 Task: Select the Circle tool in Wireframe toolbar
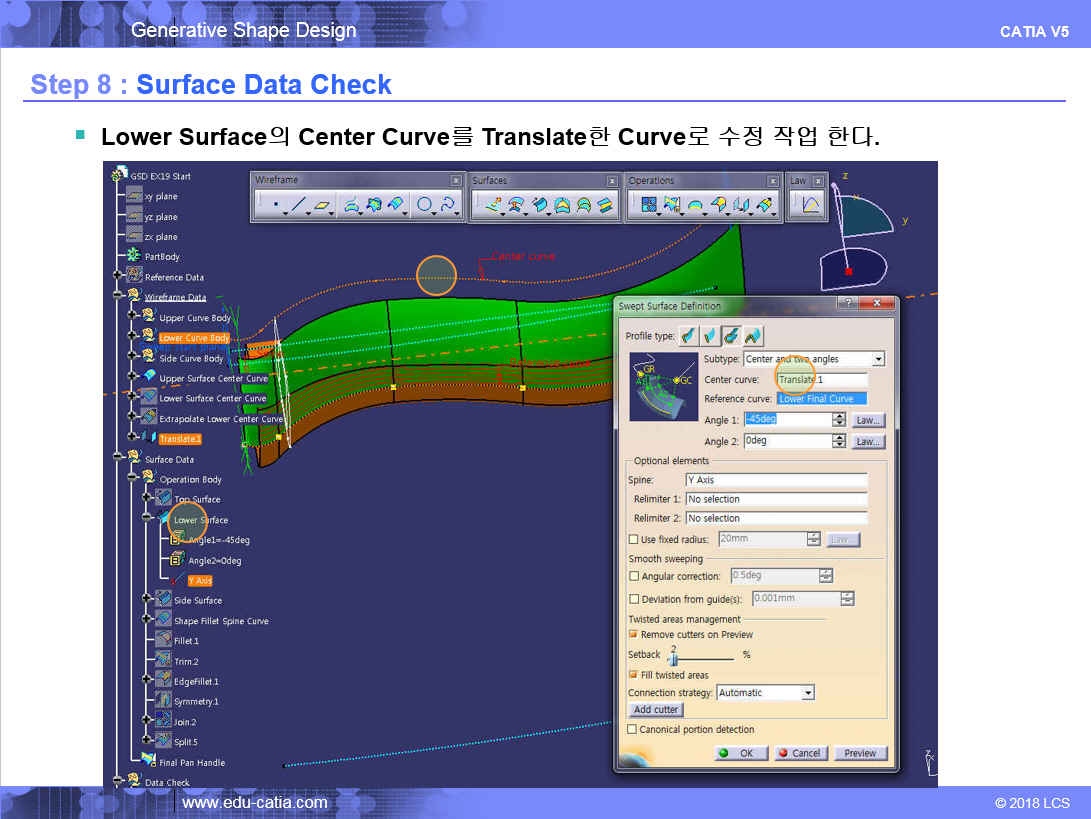coord(425,206)
